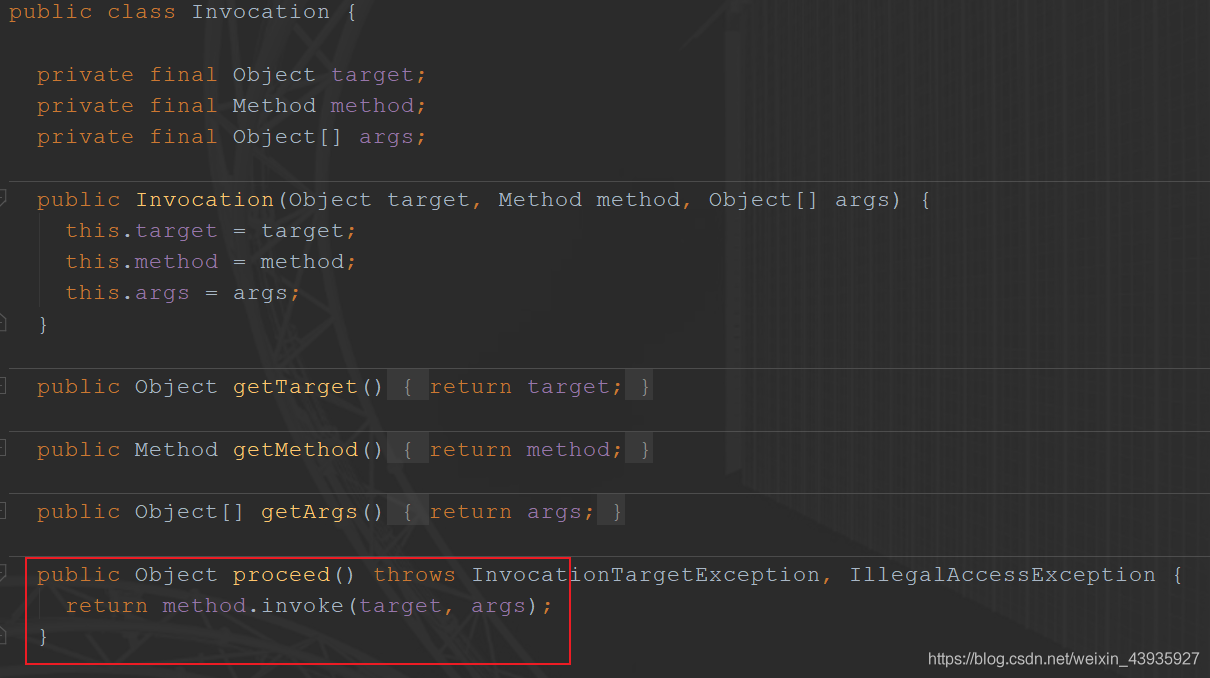The width and height of the screenshot is (1210, 678).
Task: Click IllegalAccessException in the throws clause
Action: click(1002, 575)
